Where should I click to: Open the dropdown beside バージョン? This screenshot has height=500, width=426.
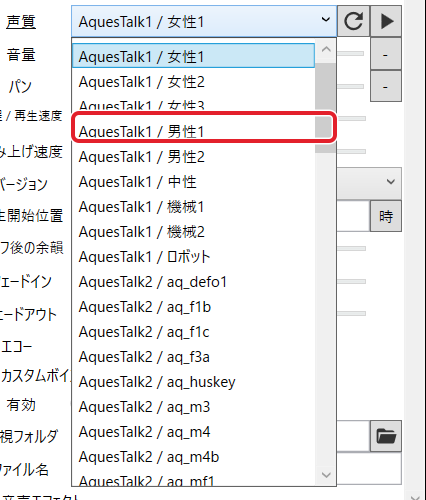tap(369, 182)
